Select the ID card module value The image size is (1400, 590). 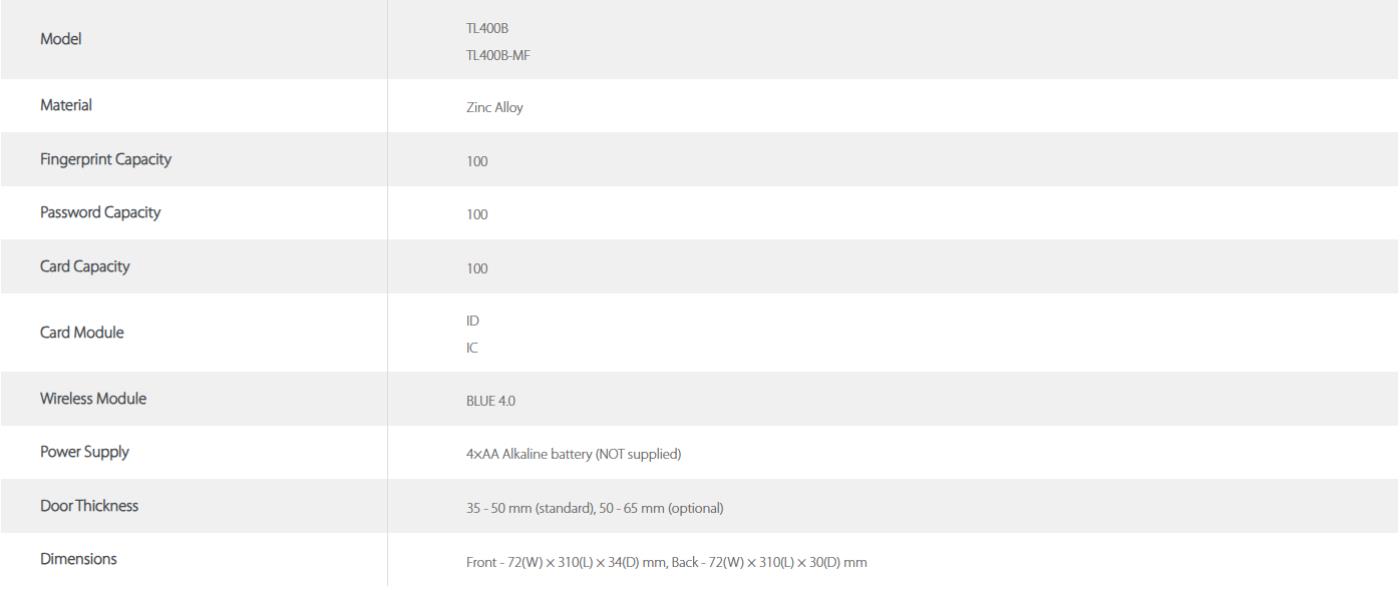459,320
